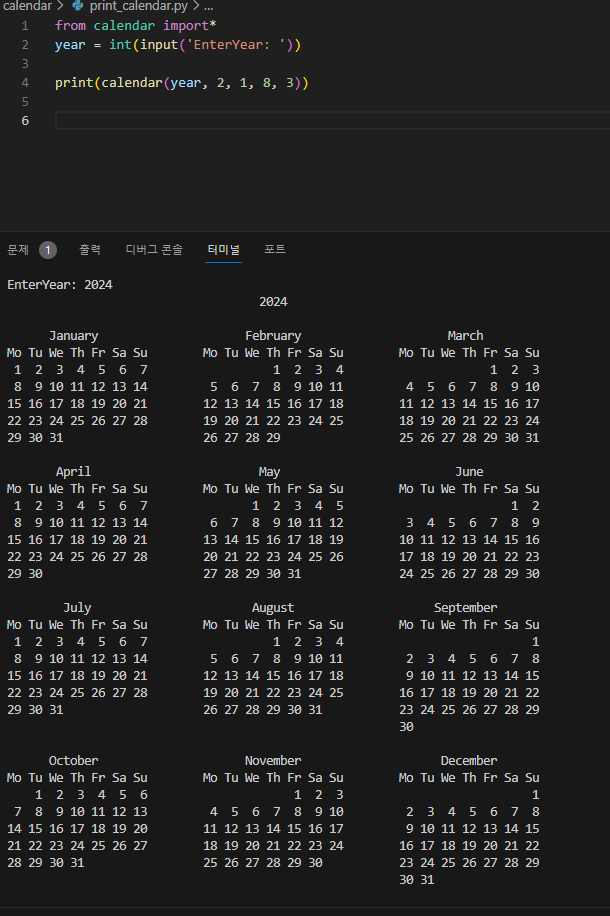
Task: Click the October month heading
Action: click(x=74, y=761)
